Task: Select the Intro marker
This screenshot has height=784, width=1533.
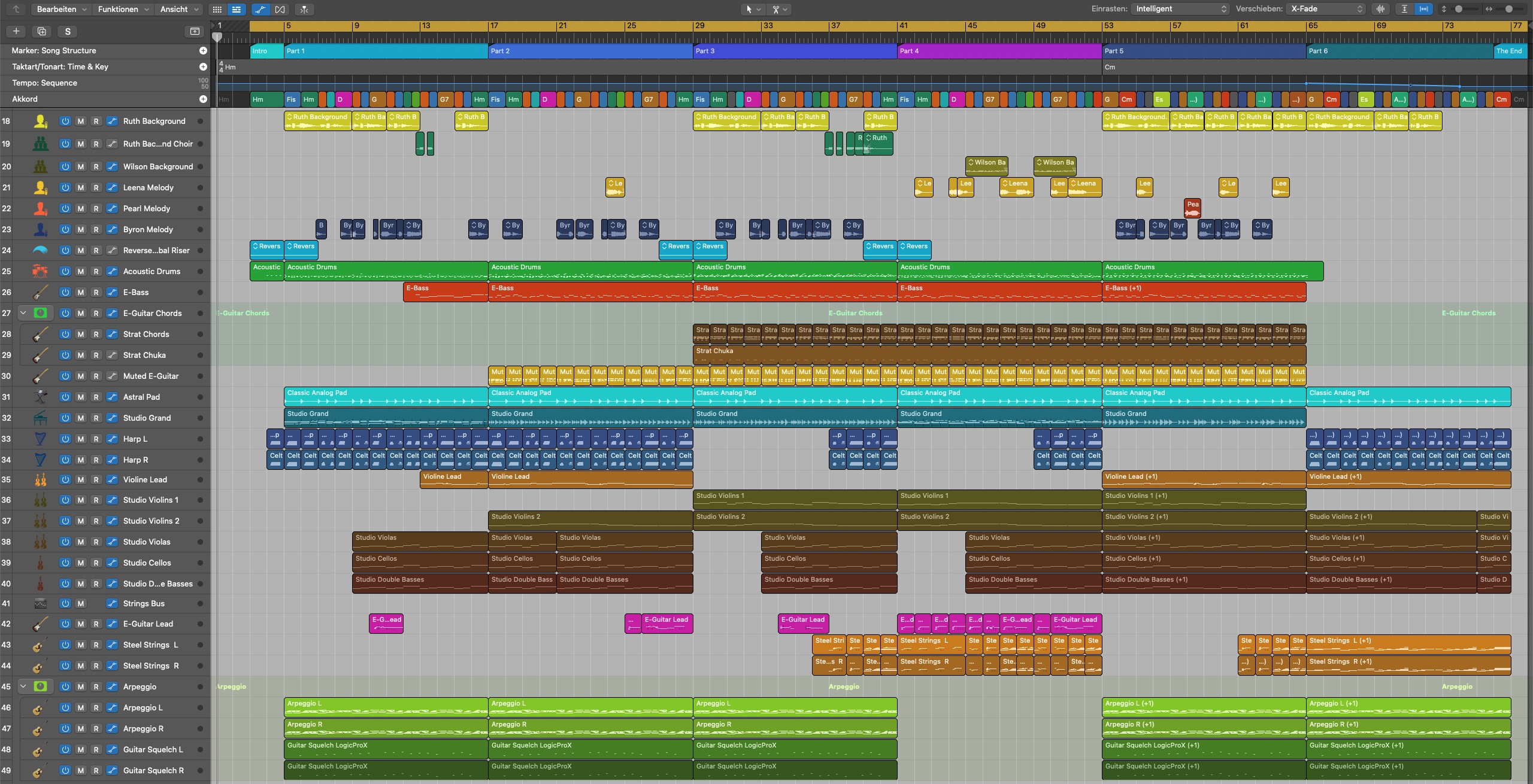Action: click(x=267, y=51)
